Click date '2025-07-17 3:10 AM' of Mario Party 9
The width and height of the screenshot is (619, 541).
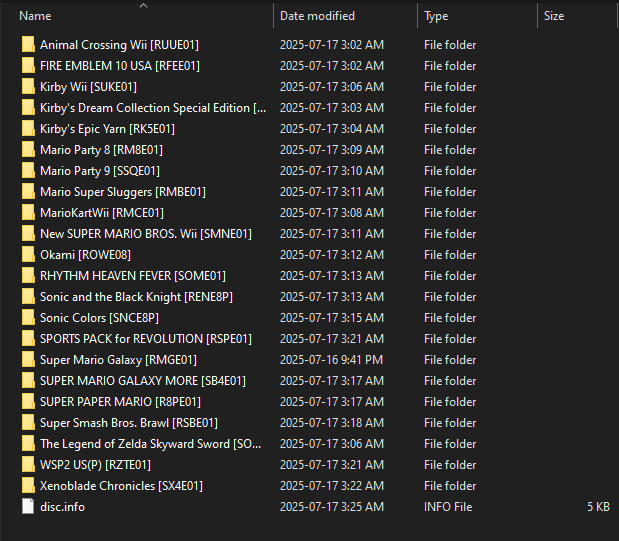[332, 171]
